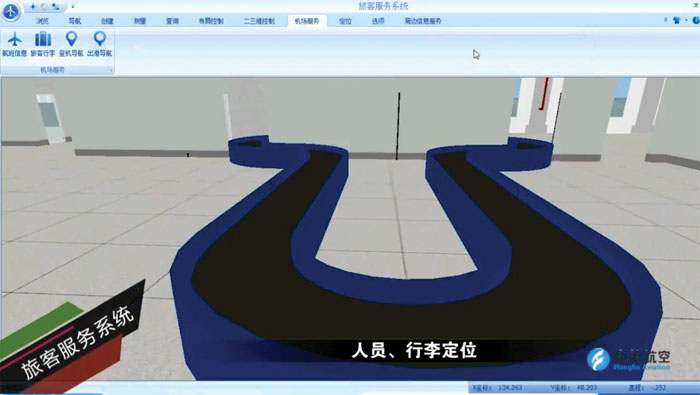
Task: Collapse the ribbon with the small arrow
Action: pos(666,20)
